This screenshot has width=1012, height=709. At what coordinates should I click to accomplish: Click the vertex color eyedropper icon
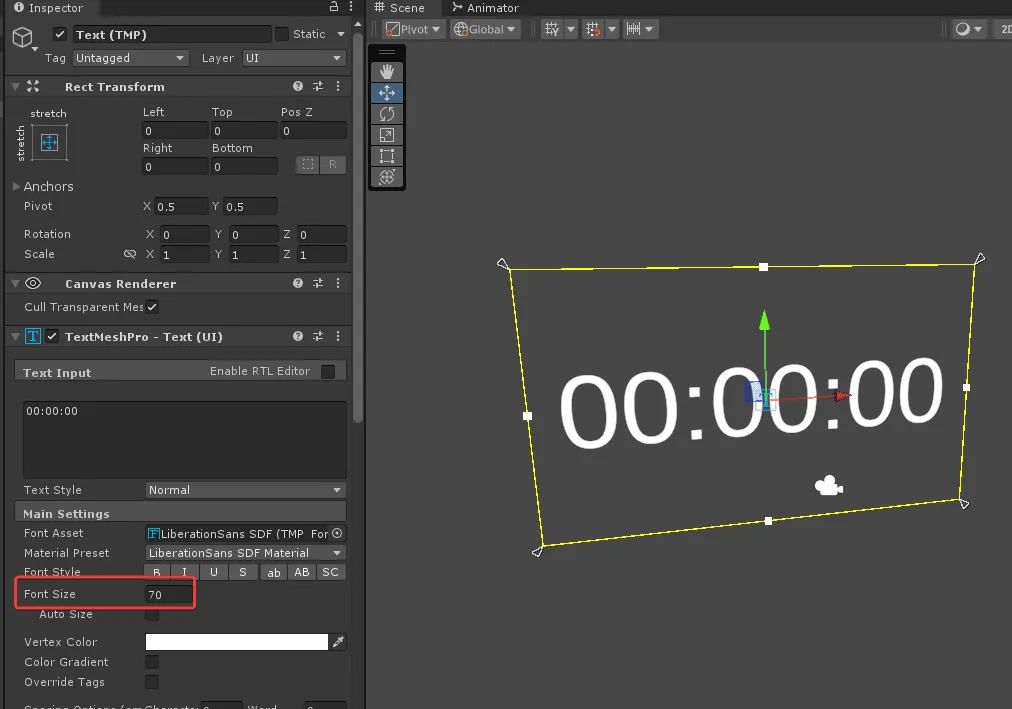pos(338,642)
